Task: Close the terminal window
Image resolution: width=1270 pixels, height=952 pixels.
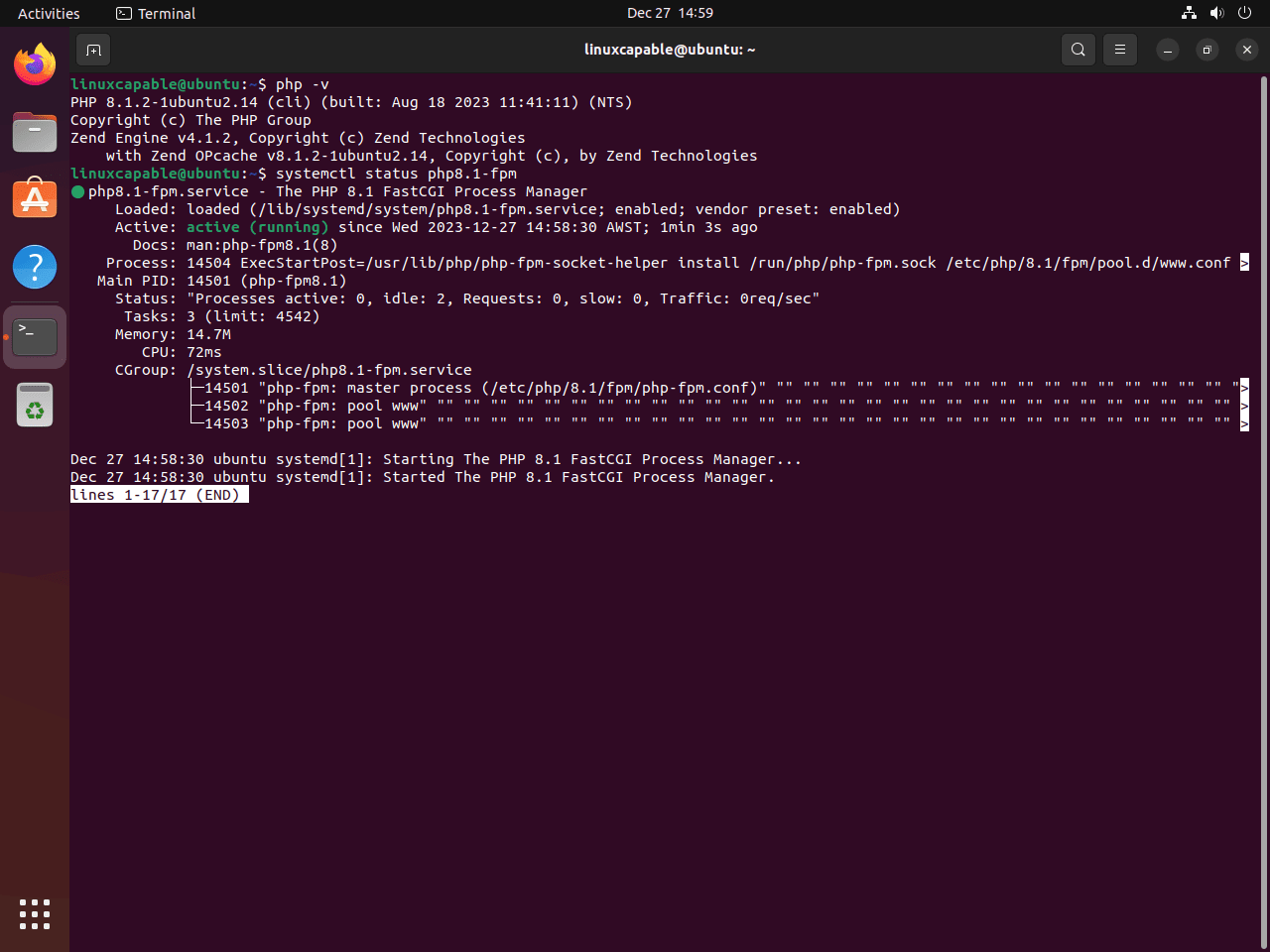Action: 1247,50
